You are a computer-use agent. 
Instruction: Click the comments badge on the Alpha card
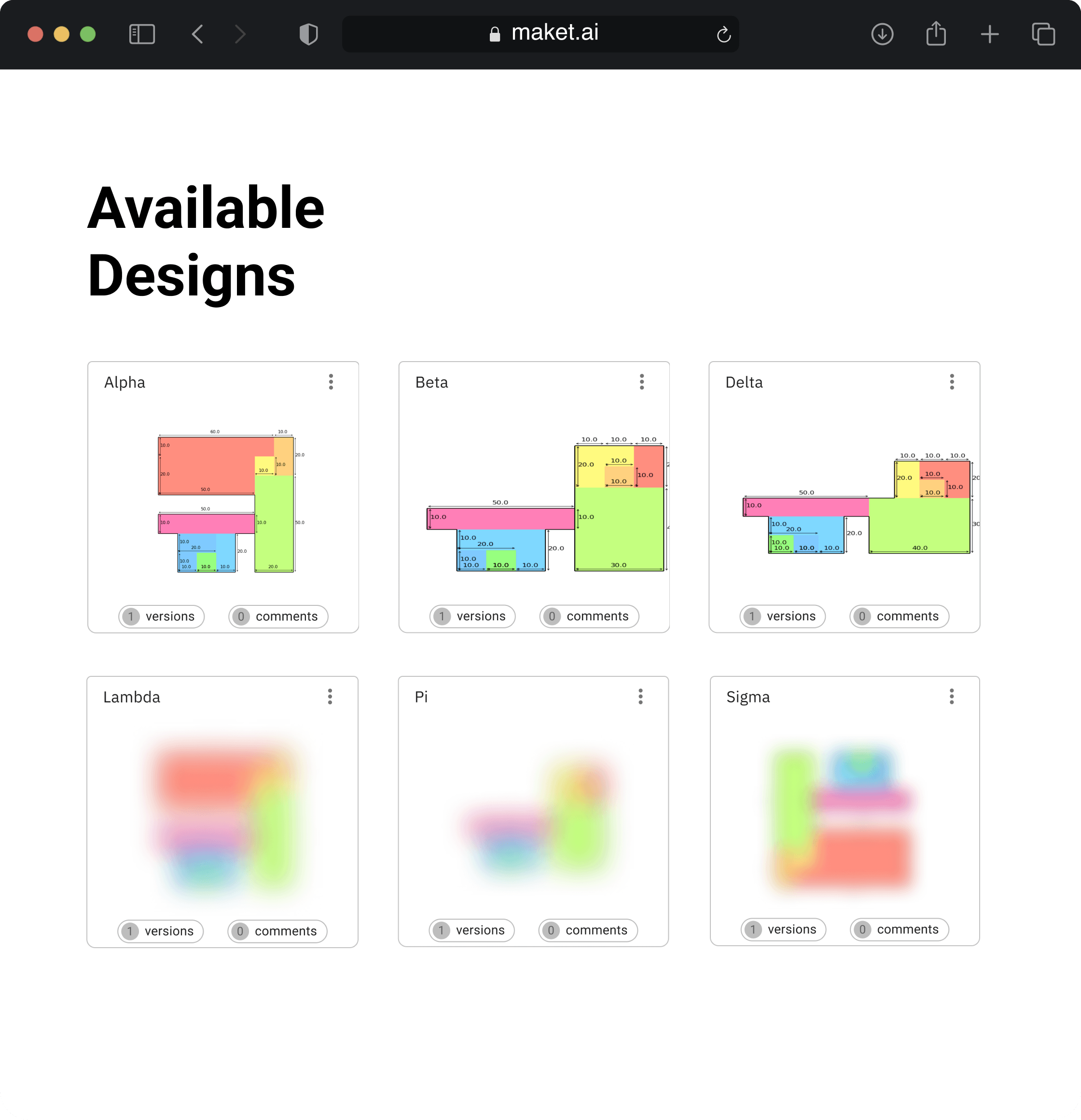coord(277,616)
